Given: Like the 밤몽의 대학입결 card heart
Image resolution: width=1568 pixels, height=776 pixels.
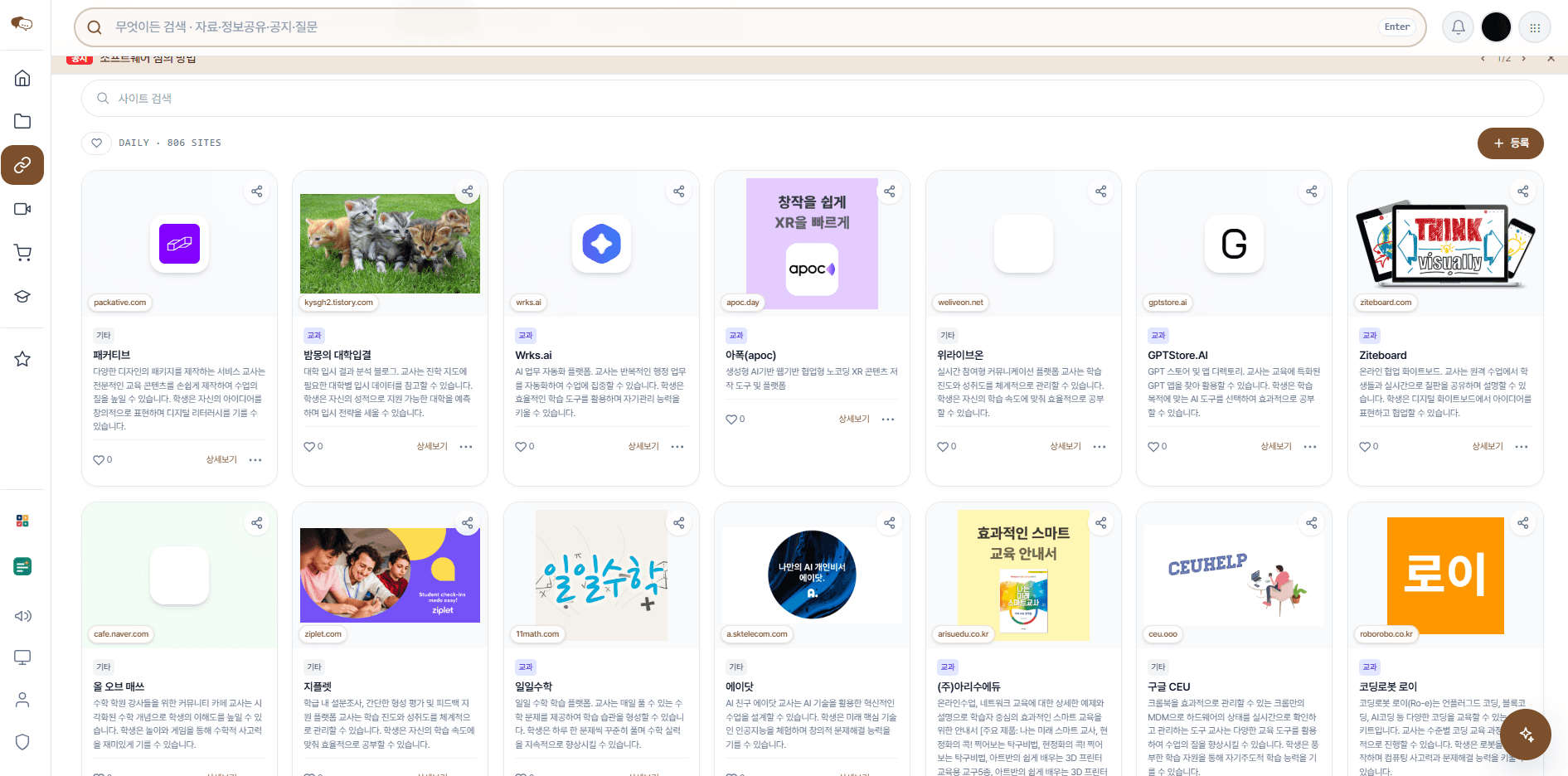Looking at the screenshot, I should (309, 446).
